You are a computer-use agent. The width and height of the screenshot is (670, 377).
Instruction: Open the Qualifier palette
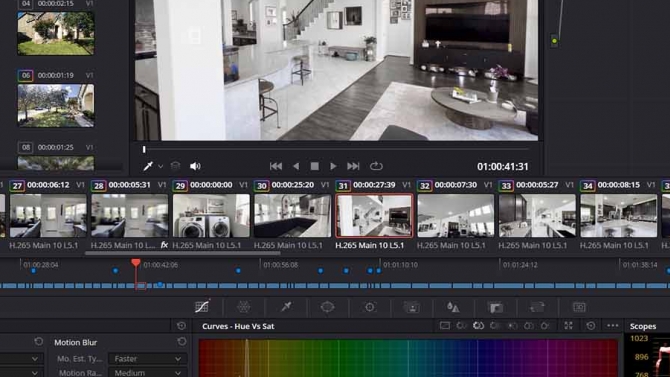tap(286, 307)
